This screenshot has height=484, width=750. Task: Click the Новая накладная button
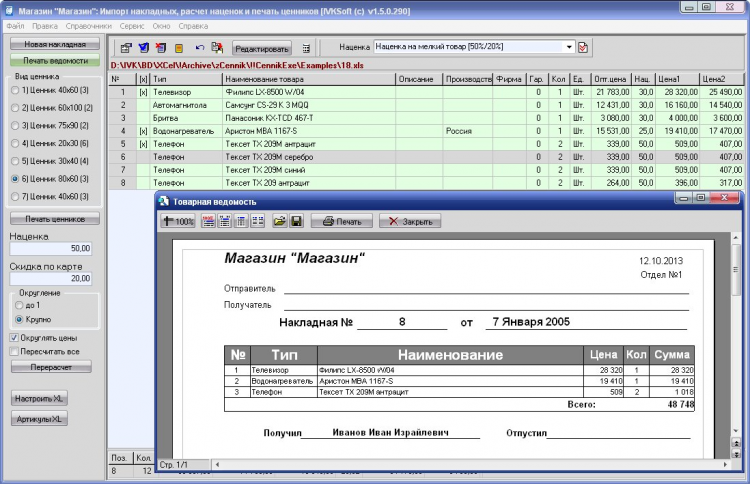(54, 45)
